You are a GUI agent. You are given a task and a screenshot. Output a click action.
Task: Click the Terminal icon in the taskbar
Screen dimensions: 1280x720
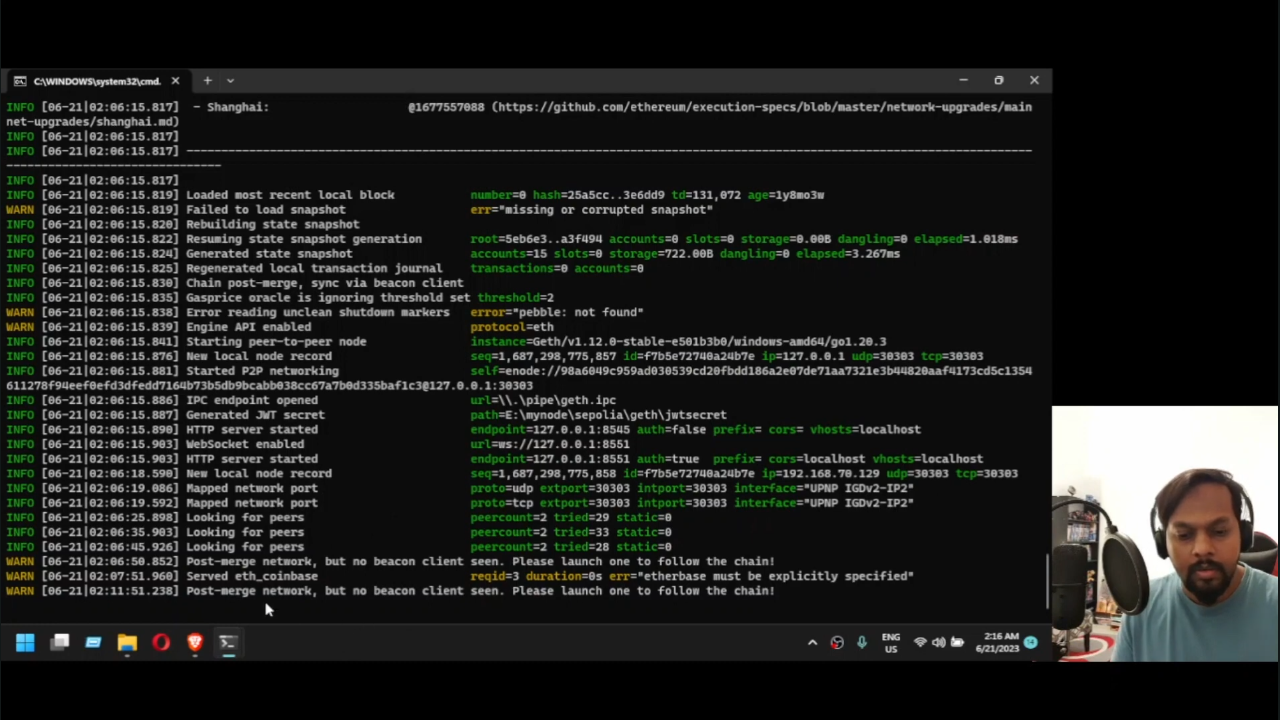click(x=228, y=642)
